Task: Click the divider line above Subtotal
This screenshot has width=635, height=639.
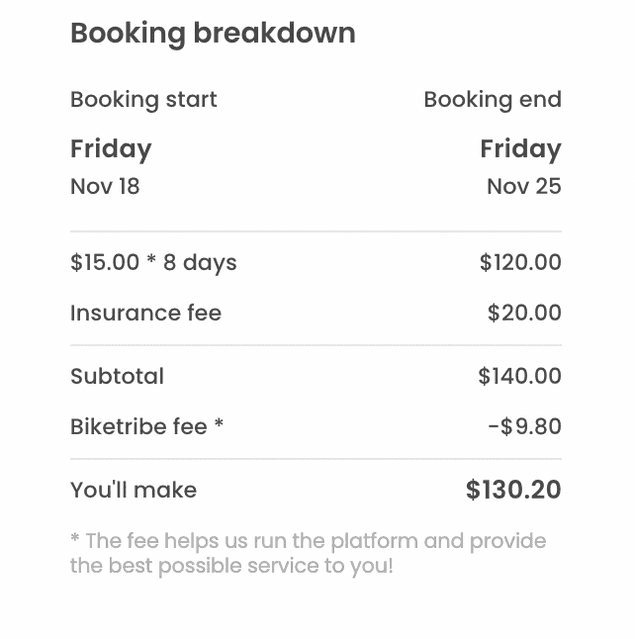Action: [315, 346]
